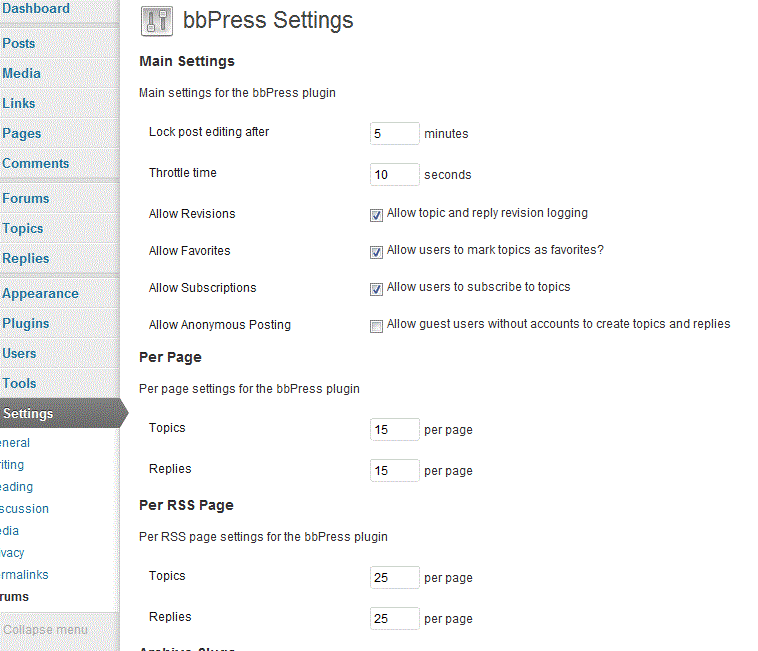Click the Settings menu header
Screen dimensions: 758x651
click(x=29, y=414)
